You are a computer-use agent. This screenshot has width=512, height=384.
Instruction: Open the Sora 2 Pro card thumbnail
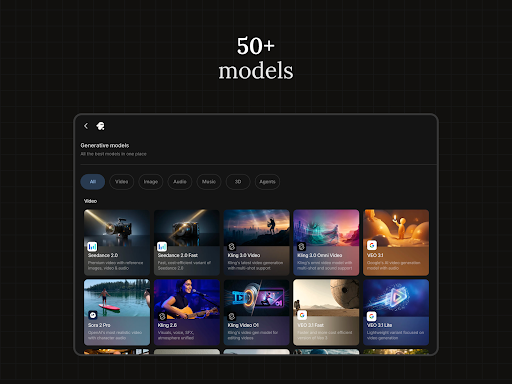(x=117, y=298)
